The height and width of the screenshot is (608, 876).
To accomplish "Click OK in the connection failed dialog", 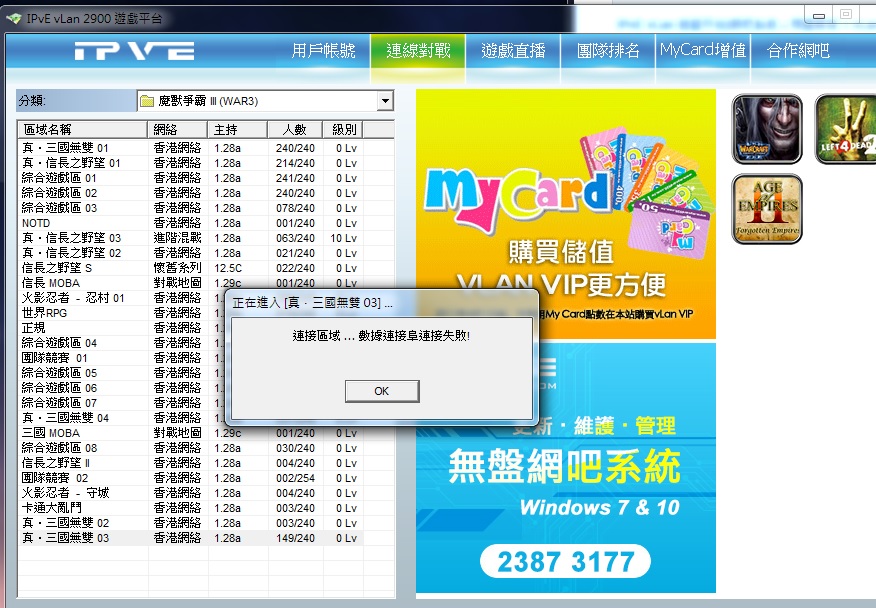I will [x=382, y=391].
